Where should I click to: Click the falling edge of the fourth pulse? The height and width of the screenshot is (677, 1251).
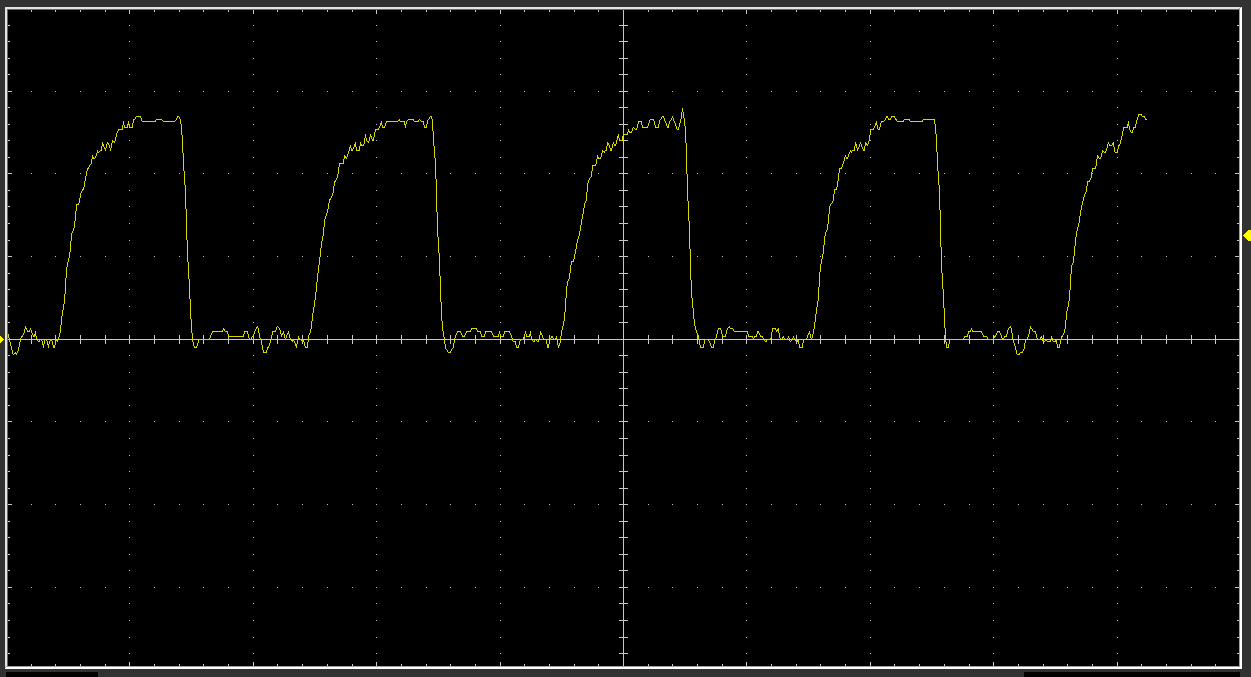tap(941, 230)
